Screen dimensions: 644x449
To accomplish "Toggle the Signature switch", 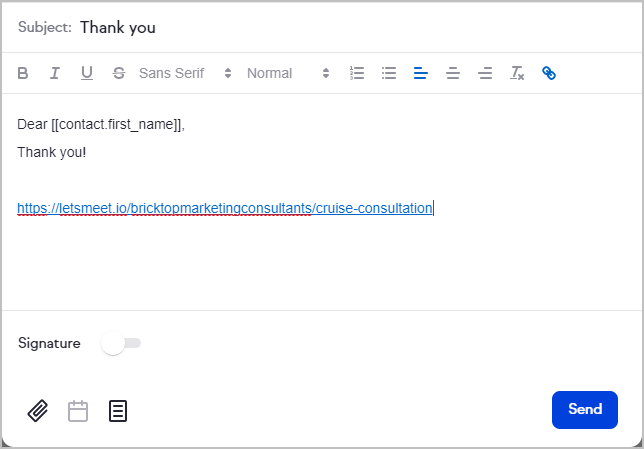I will coord(121,343).
